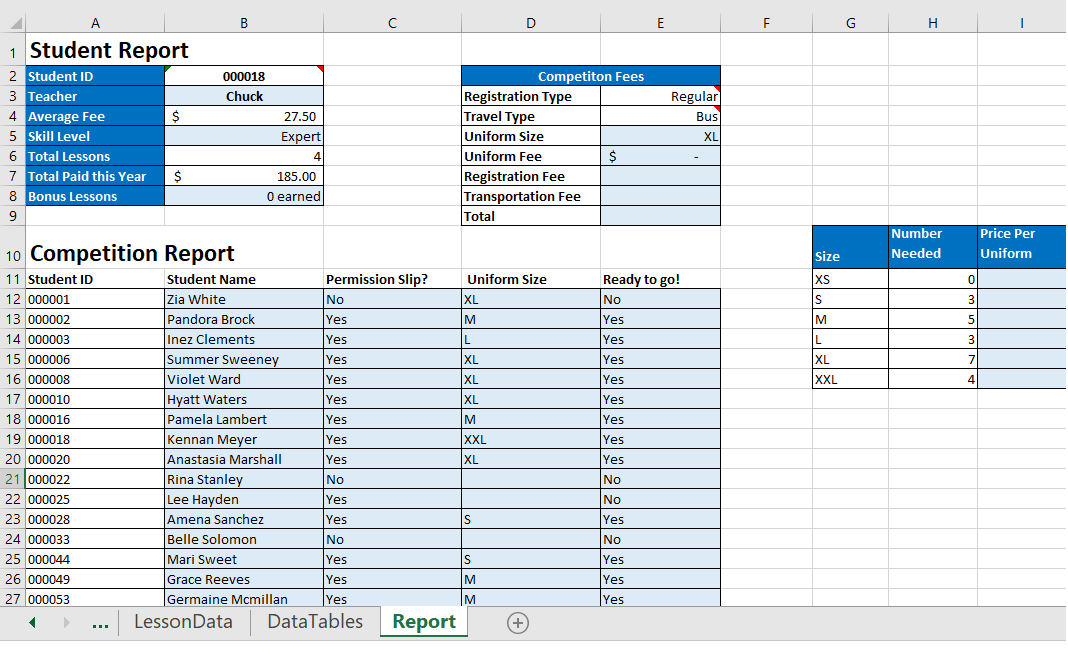Switch to the DataTables tab
The width and height of the screenshot is (1068, 654).
point(312,622)
